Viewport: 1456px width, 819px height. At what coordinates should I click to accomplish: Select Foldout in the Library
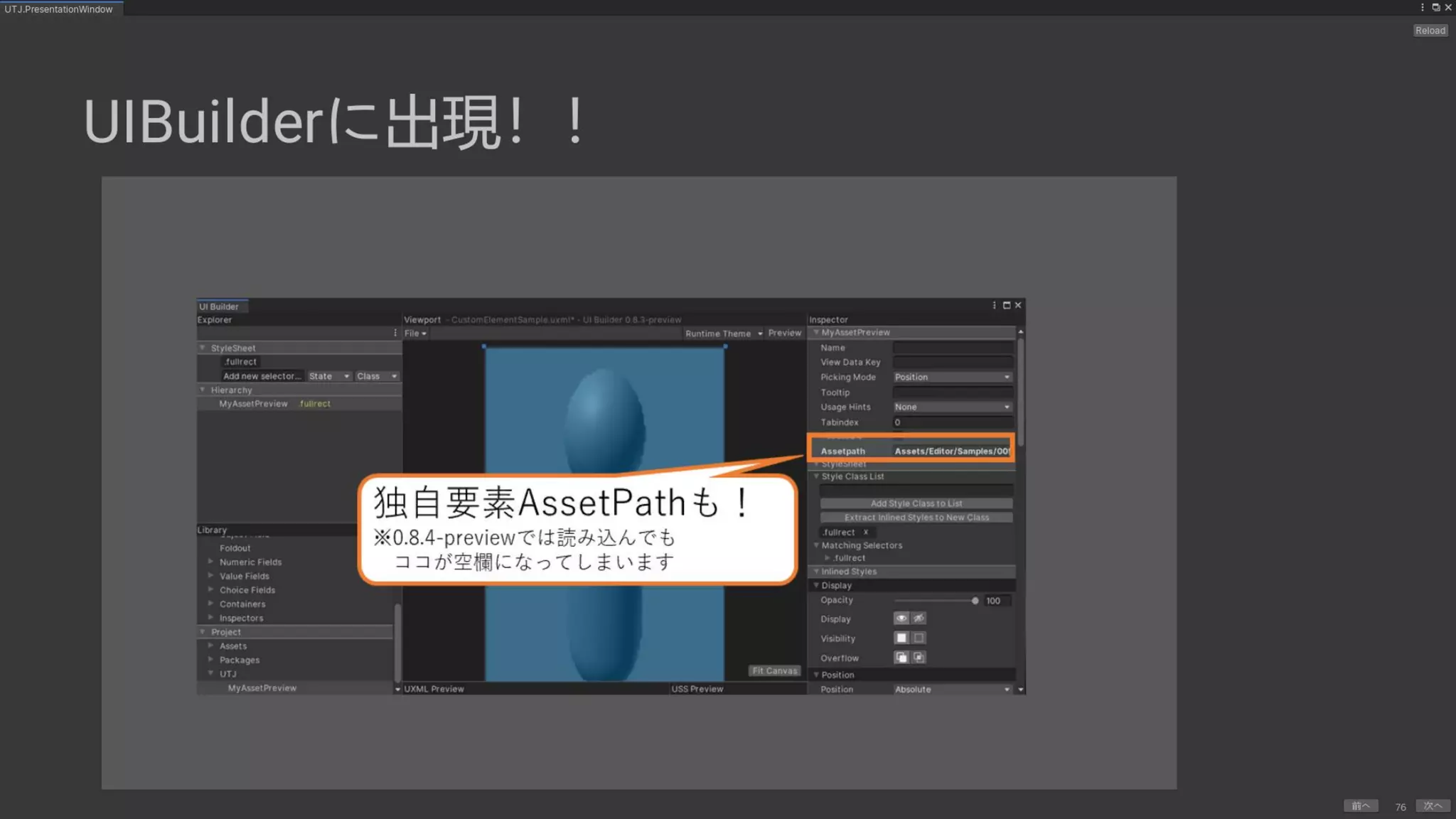(235, 548)
